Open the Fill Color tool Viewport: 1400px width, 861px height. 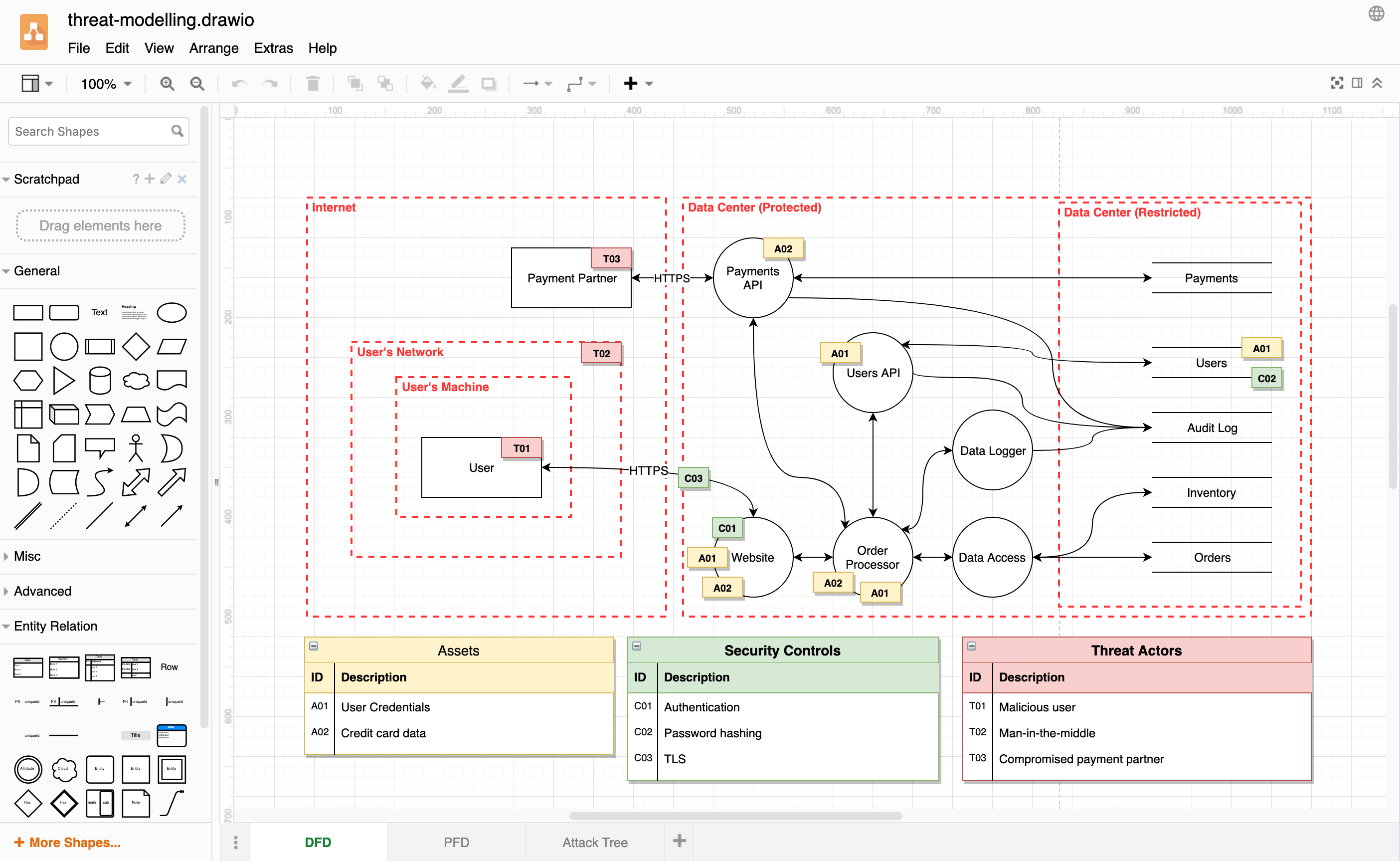click(428, 83)
